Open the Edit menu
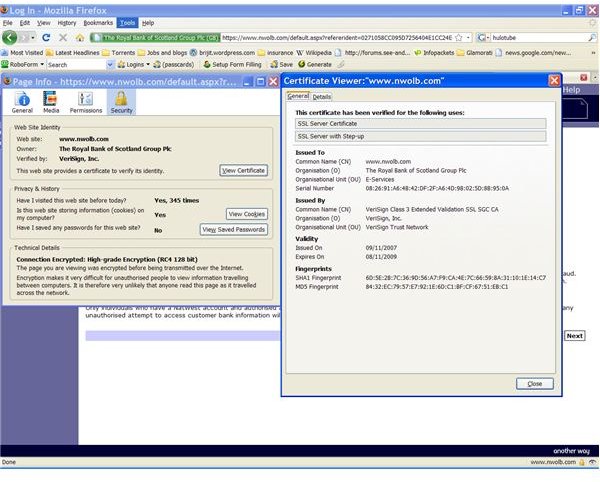The height and width of the screenshot is (482, 600). [x=24, y=23]
